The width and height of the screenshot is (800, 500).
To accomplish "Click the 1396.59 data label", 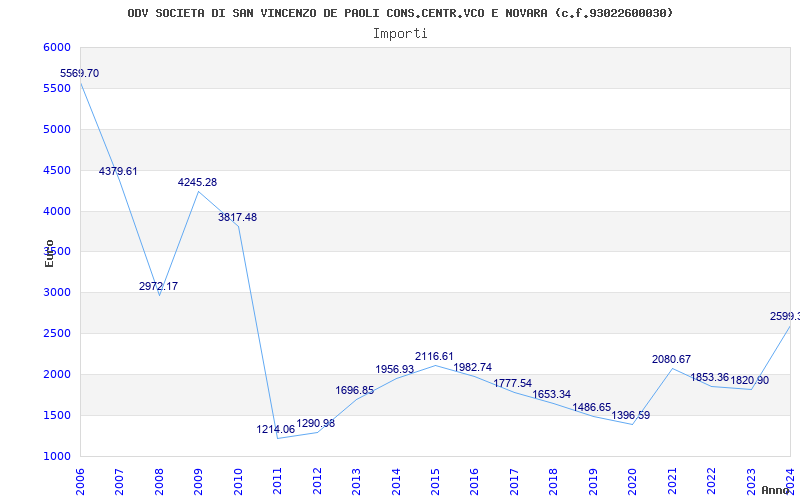I will [631, 415].
